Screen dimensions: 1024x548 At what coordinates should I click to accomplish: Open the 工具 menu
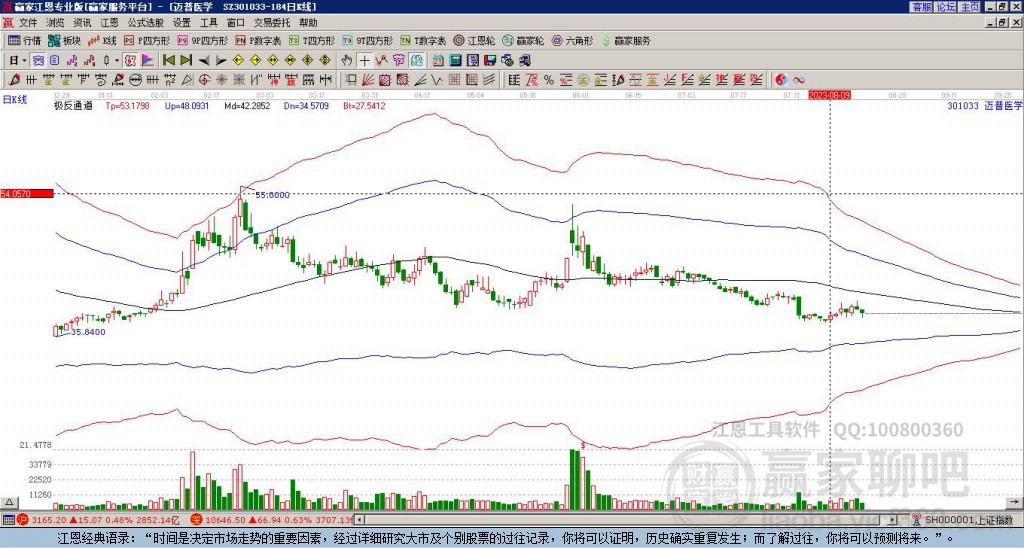(x=208, y=23)
